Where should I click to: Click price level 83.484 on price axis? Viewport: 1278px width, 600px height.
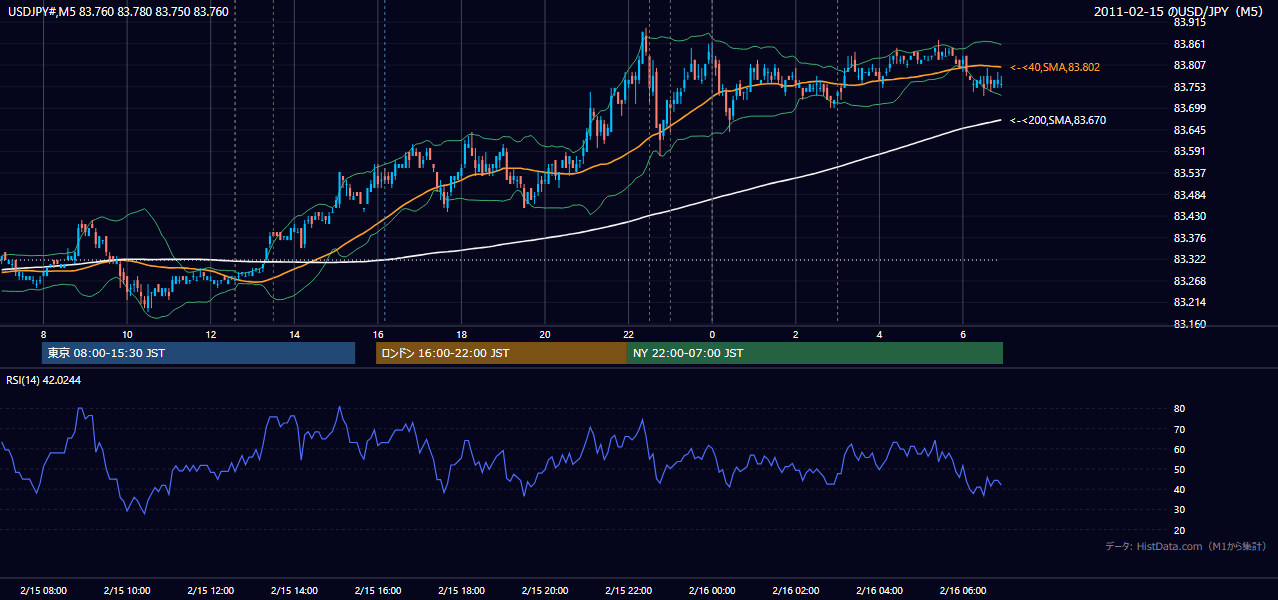pyautogui.click(x=1190, y=195)
